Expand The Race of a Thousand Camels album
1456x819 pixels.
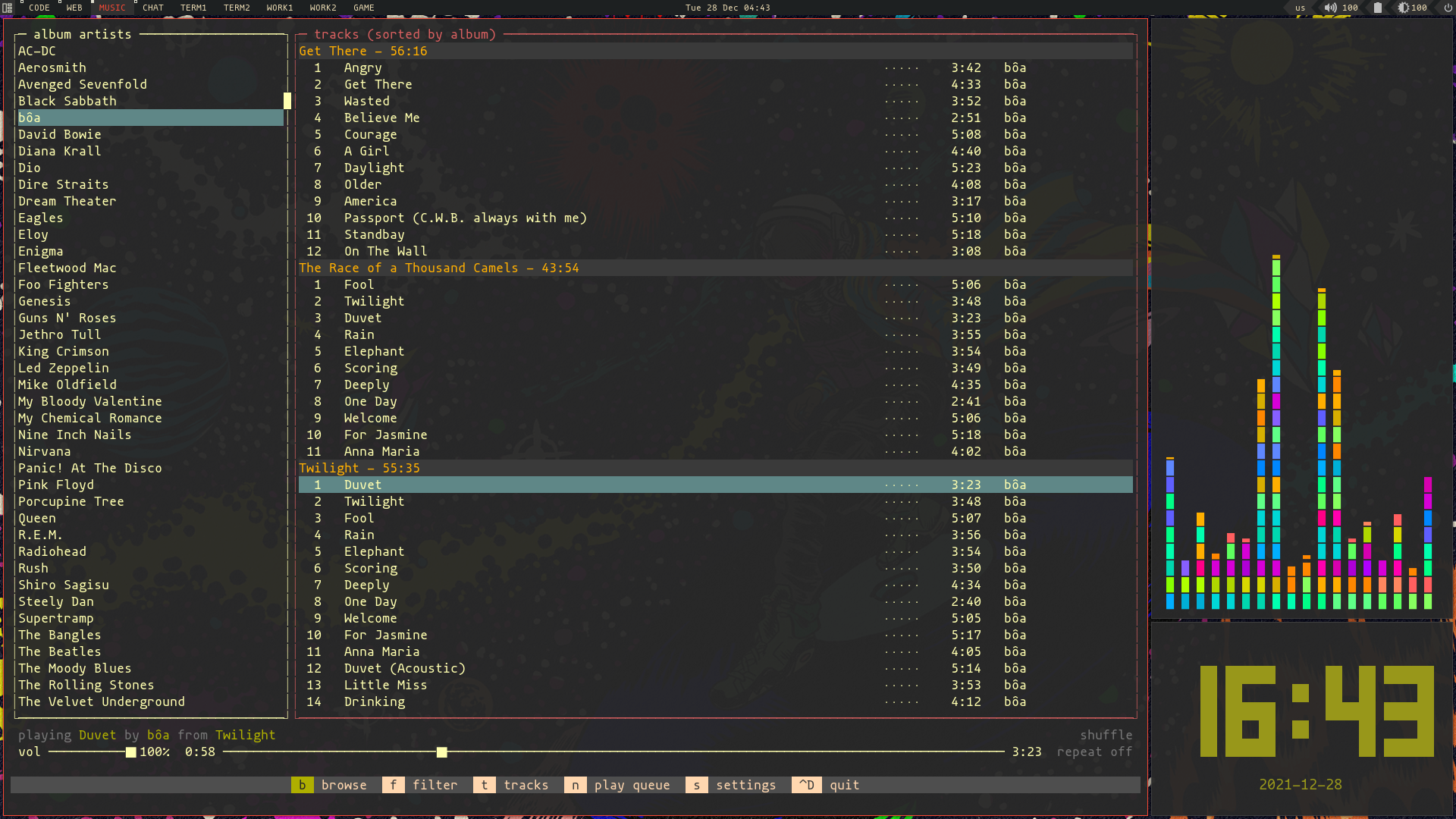tap(440, 268)
